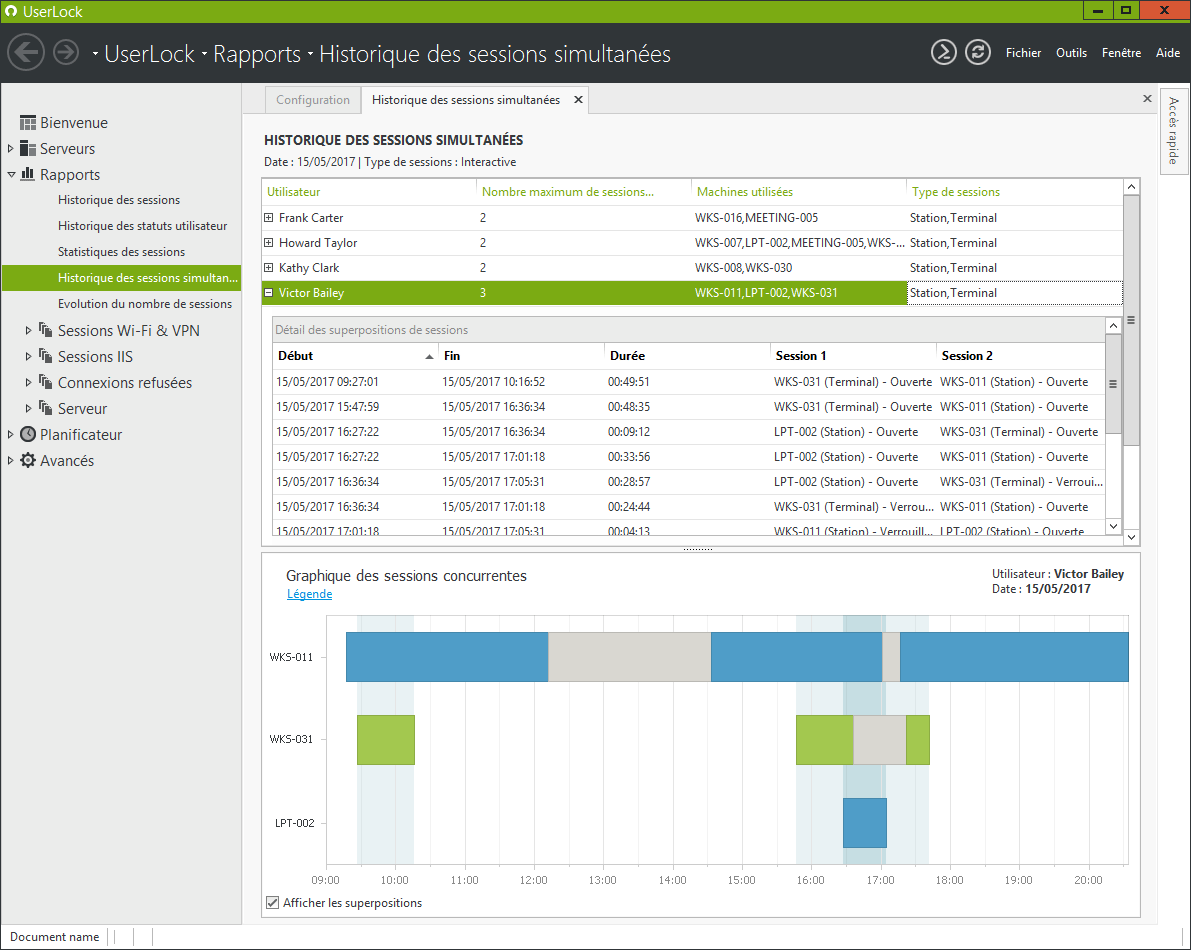Click the UserLock logo in title bar
The height and width of the screenshot is (950, 1191).
click(x=11, y=11)
